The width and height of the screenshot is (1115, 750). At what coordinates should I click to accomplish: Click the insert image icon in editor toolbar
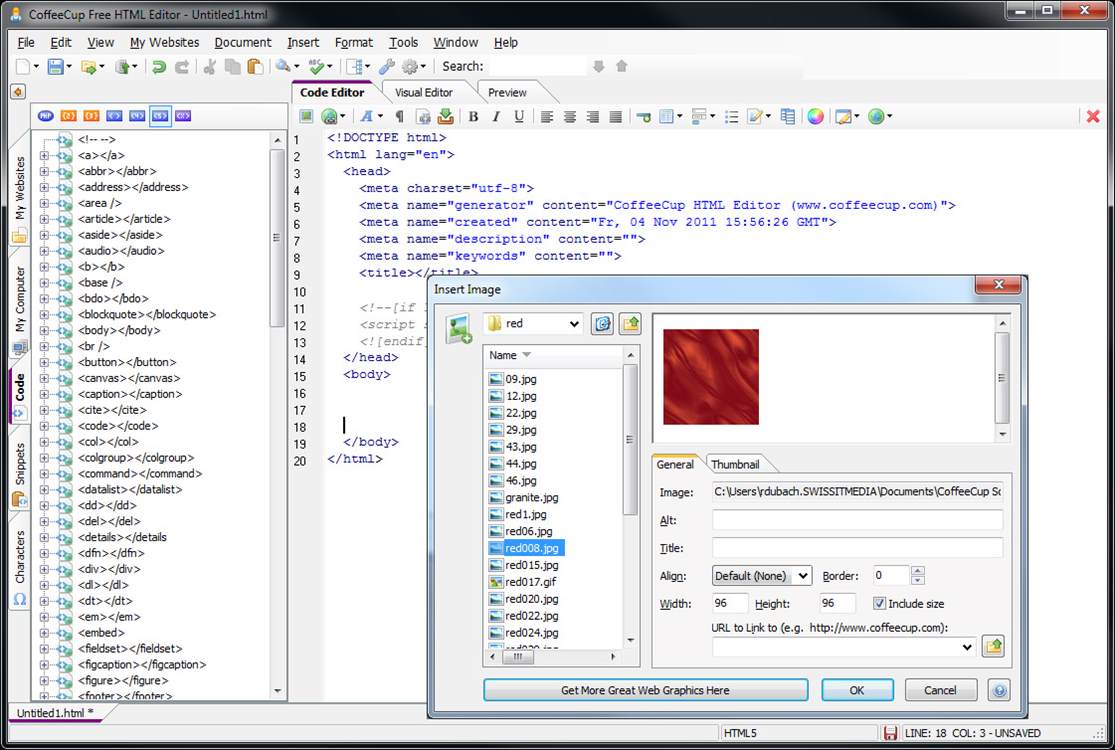pos(306,116)
